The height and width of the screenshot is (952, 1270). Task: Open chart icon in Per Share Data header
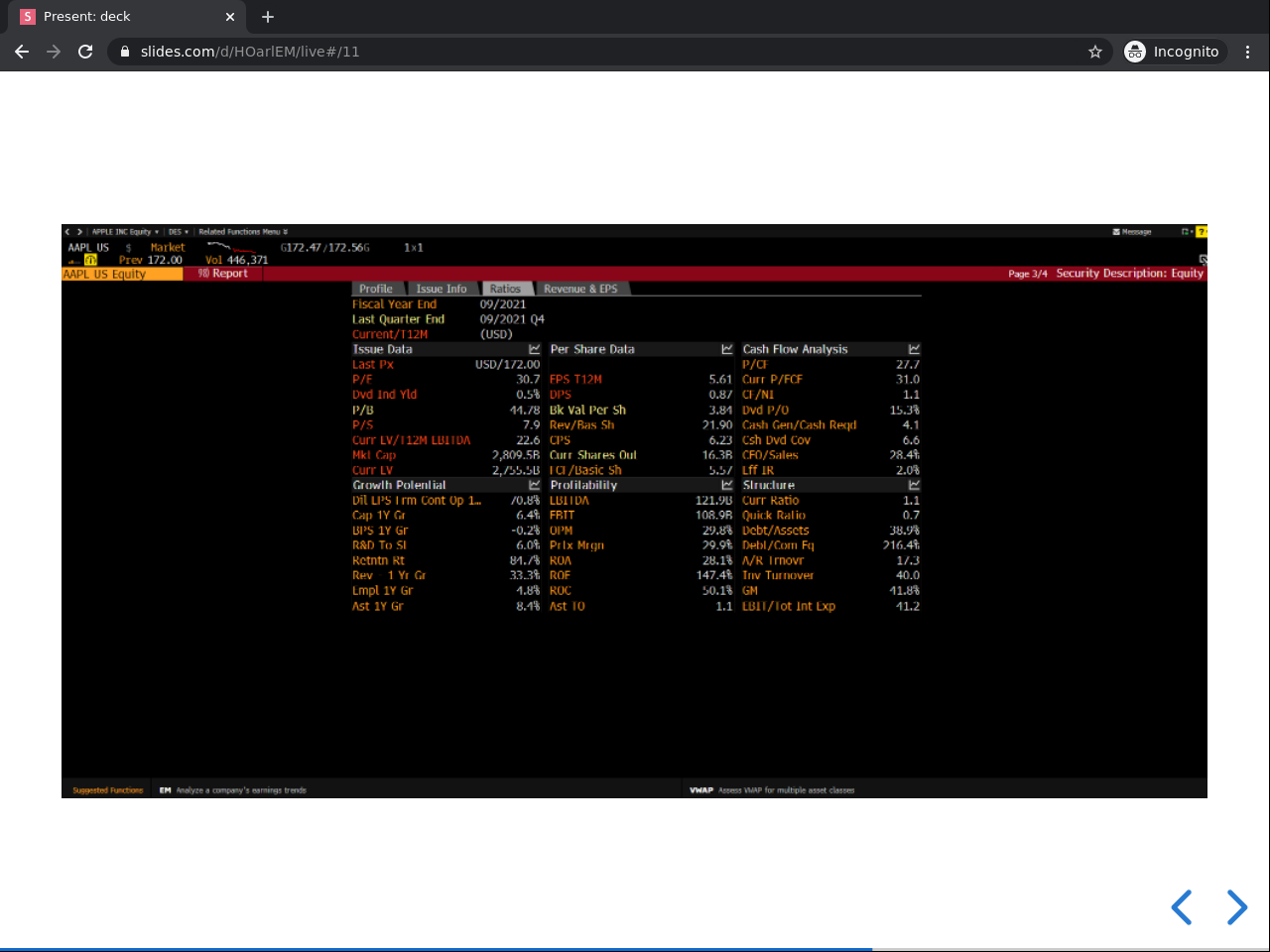click(727, 349)
